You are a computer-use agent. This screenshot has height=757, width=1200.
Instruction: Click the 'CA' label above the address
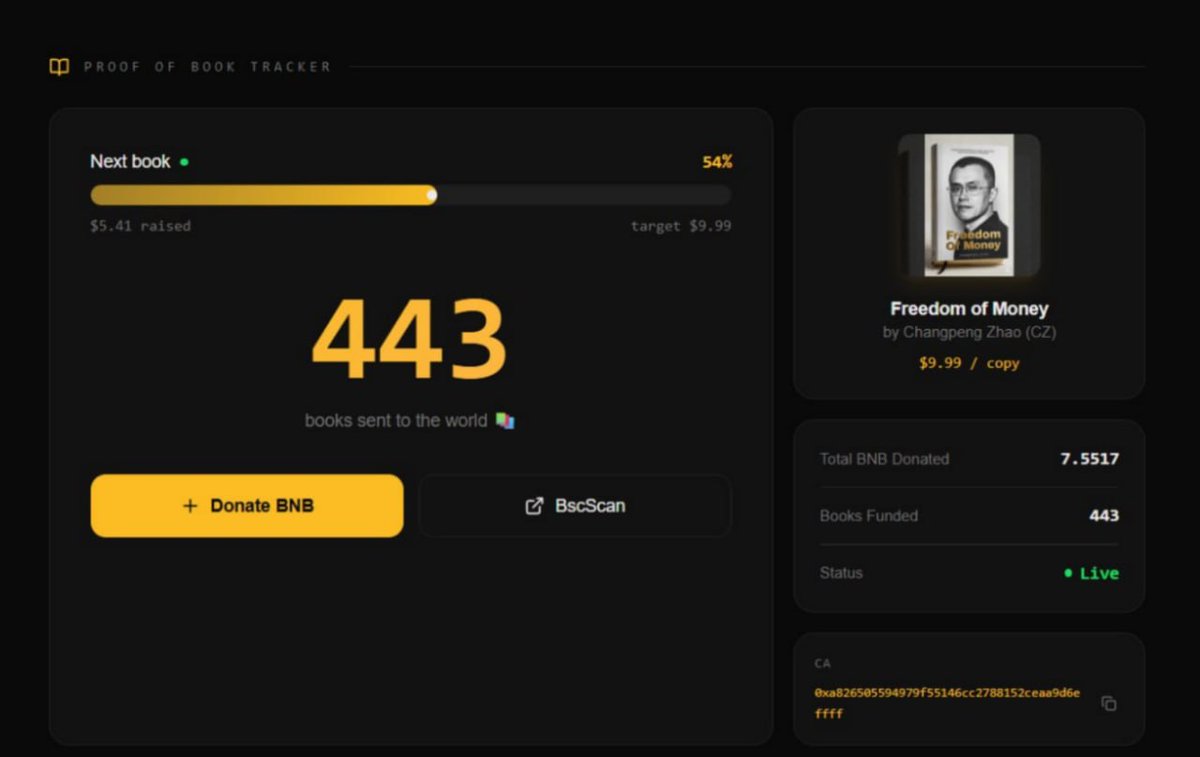[x=822, y=663]
